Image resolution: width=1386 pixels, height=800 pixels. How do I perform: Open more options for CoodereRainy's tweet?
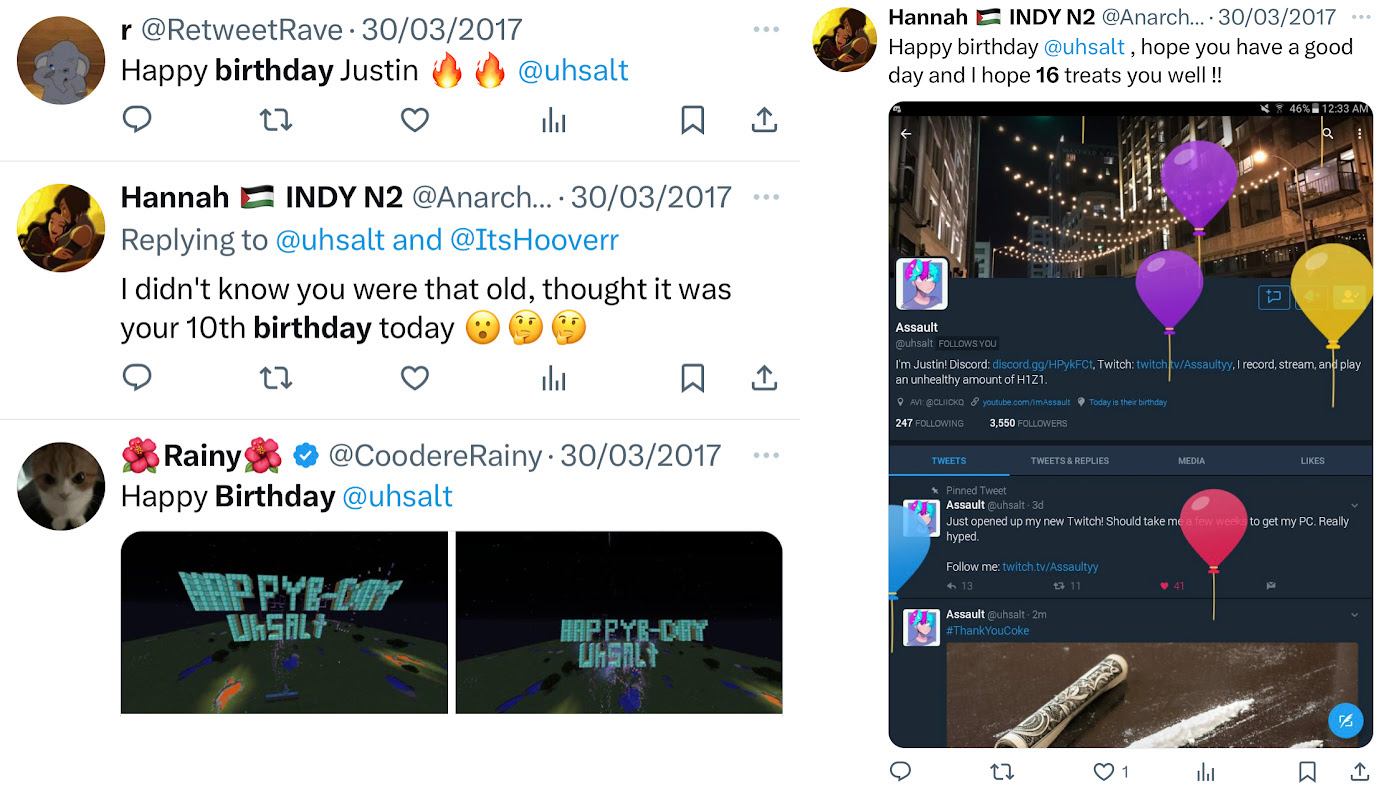point(766,456)
